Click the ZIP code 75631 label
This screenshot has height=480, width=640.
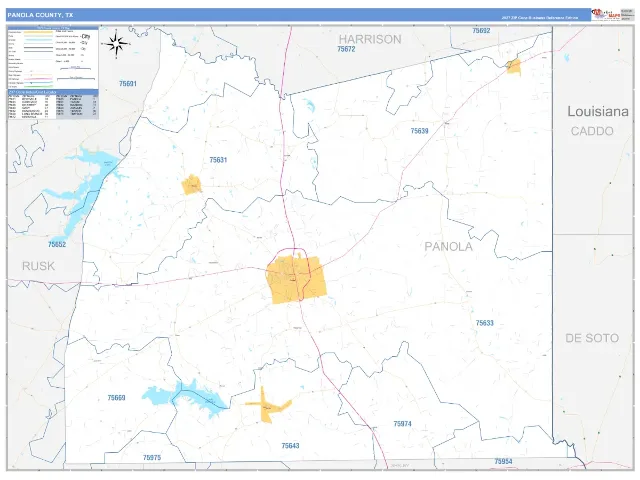(x=218, y=160)
